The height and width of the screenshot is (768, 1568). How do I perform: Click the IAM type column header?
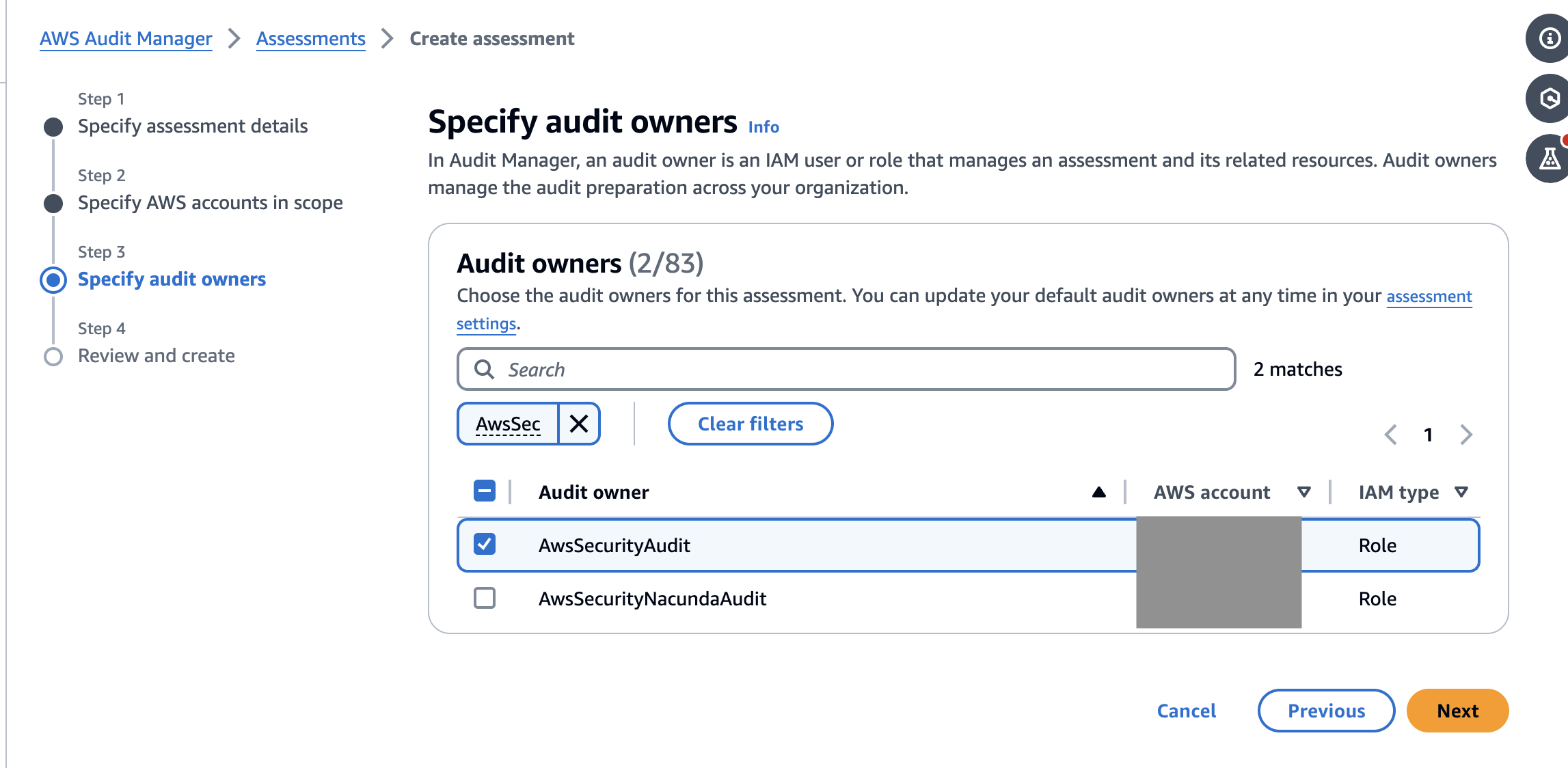point(1398,492)
